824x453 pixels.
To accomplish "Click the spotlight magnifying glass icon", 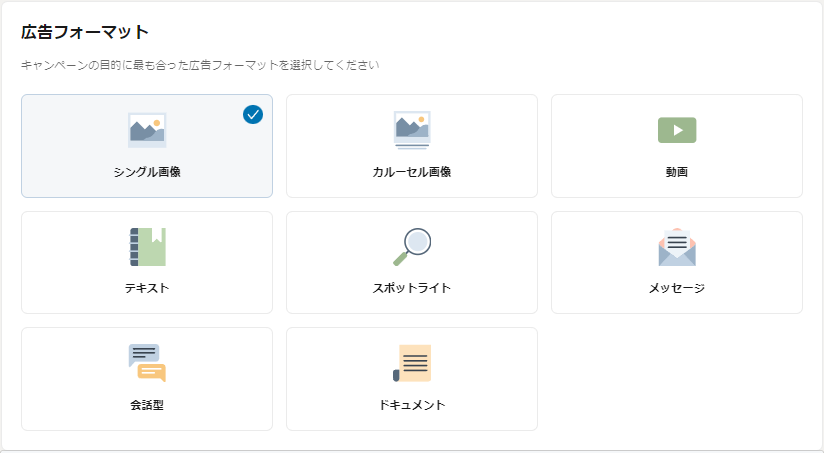I will [412, 246].
